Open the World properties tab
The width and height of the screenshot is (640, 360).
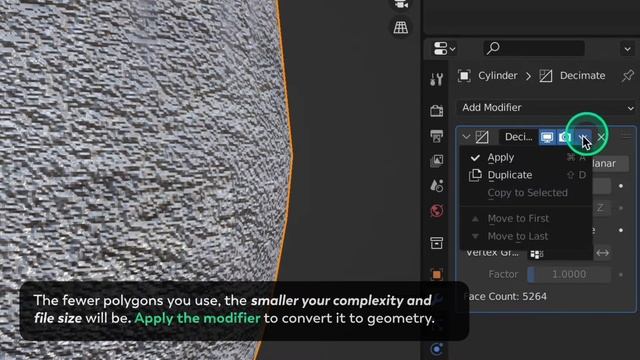[436, 211]
